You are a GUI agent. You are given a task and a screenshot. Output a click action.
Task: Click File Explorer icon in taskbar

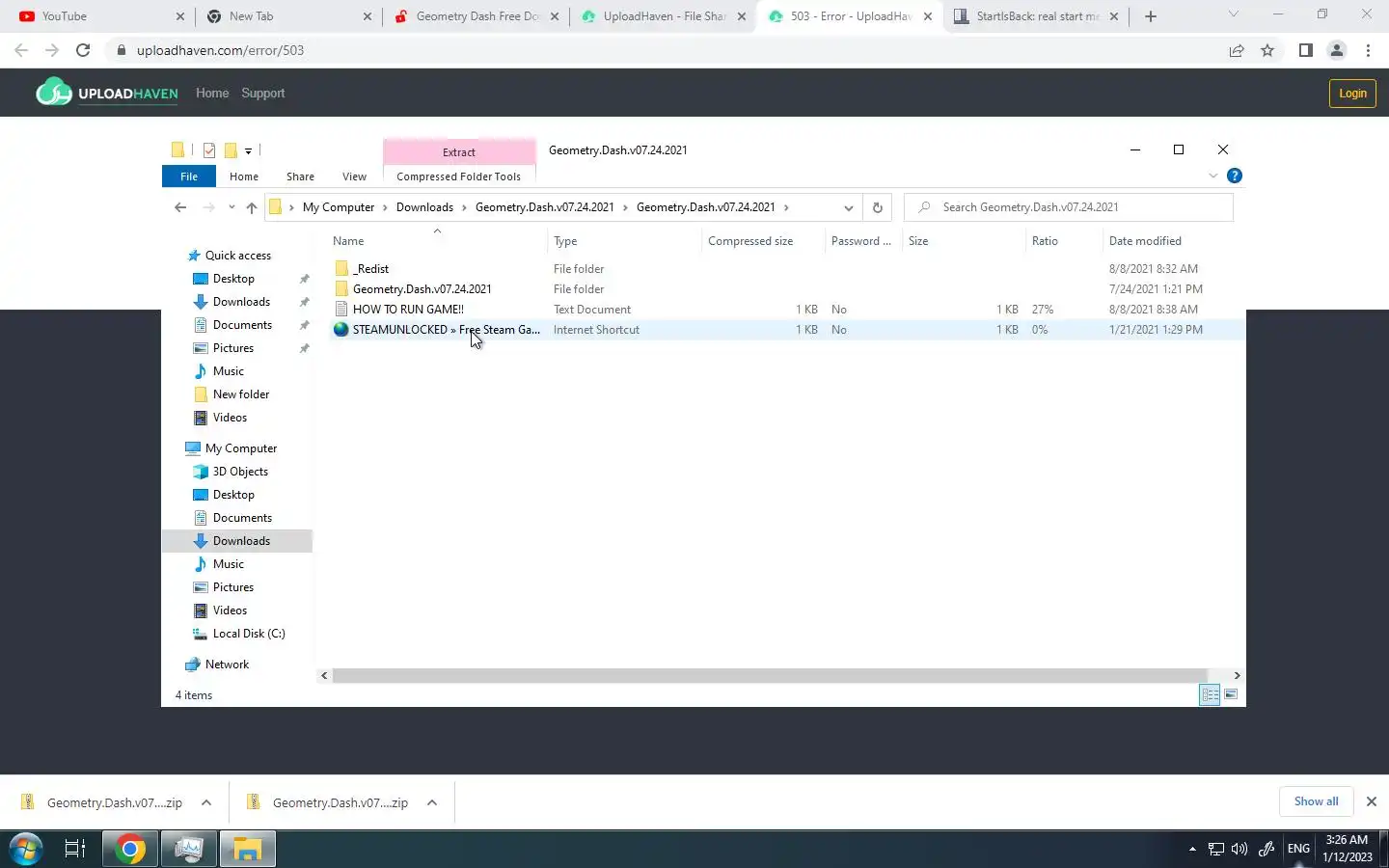click(x=248, y=849)
